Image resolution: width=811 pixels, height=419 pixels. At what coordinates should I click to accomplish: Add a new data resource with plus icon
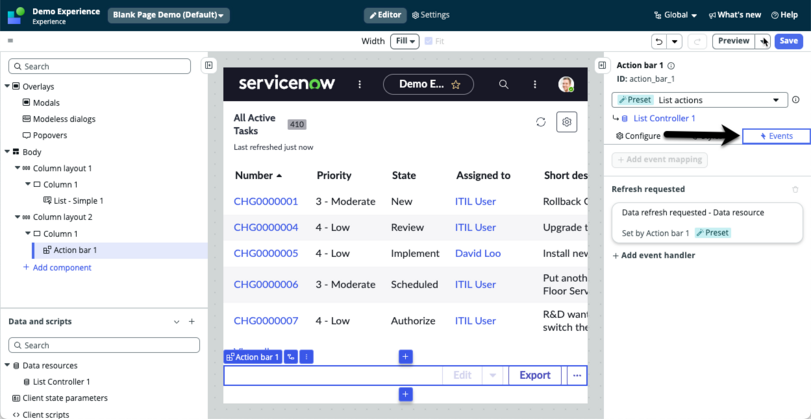191,322
